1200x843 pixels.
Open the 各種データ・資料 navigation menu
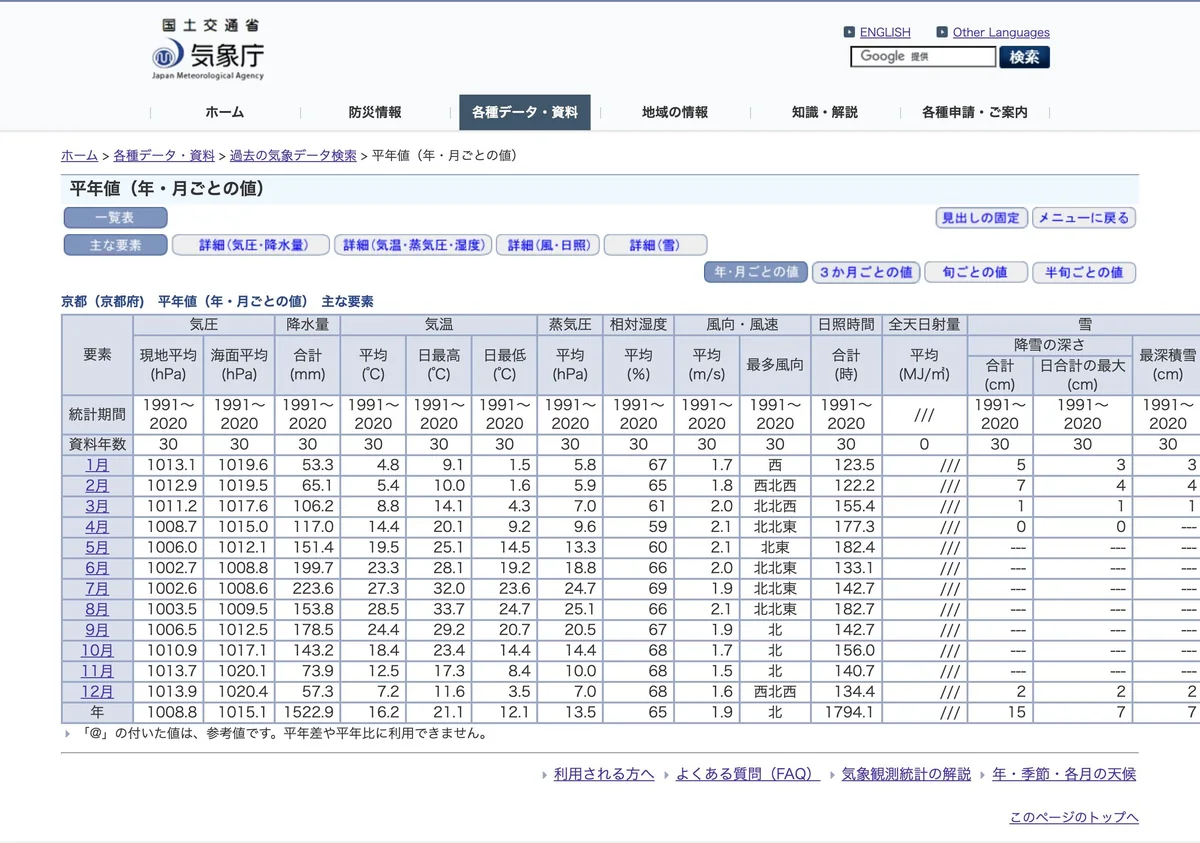tap(525, 112)
